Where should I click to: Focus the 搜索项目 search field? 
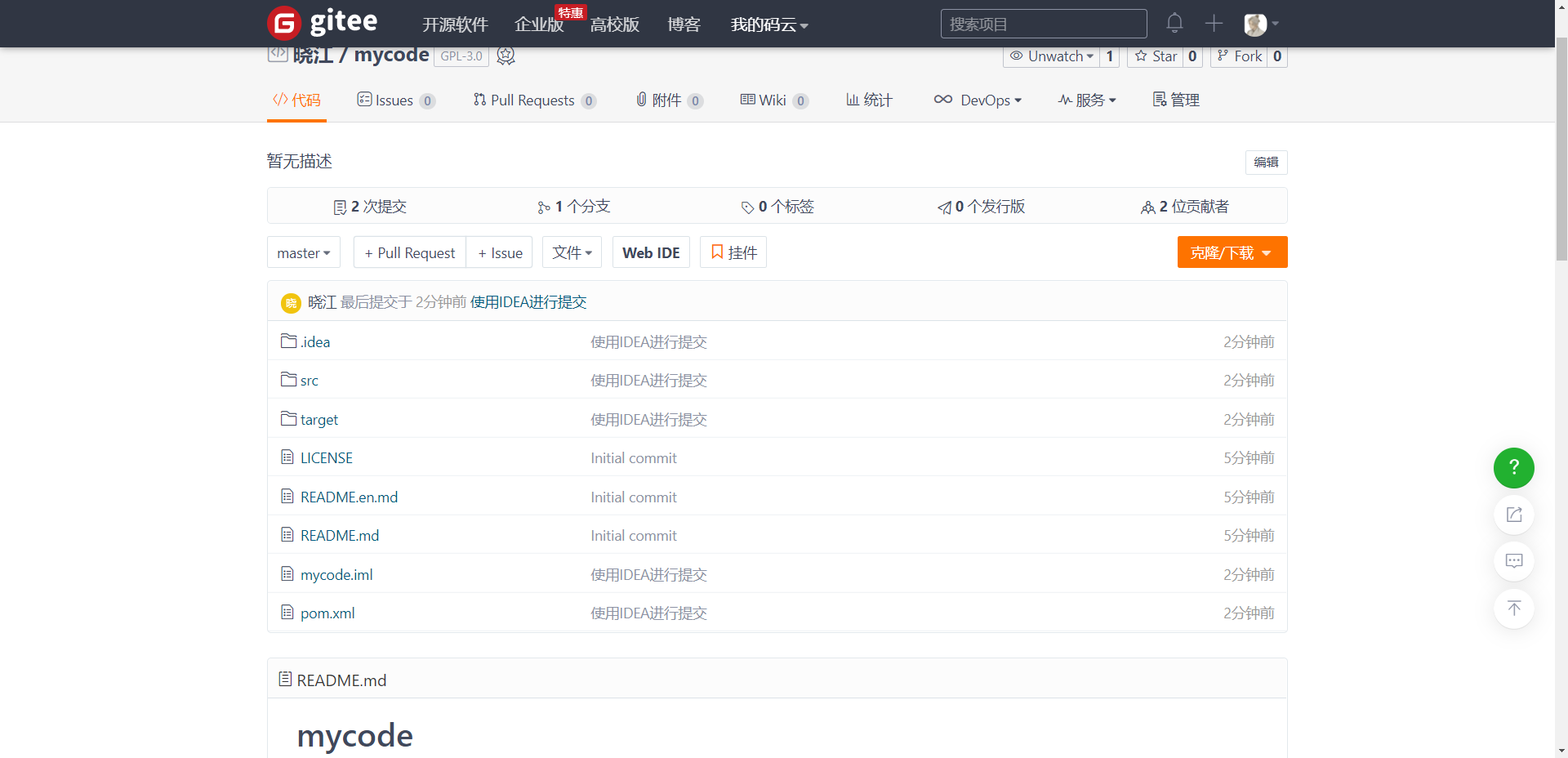pos(1043,25)
